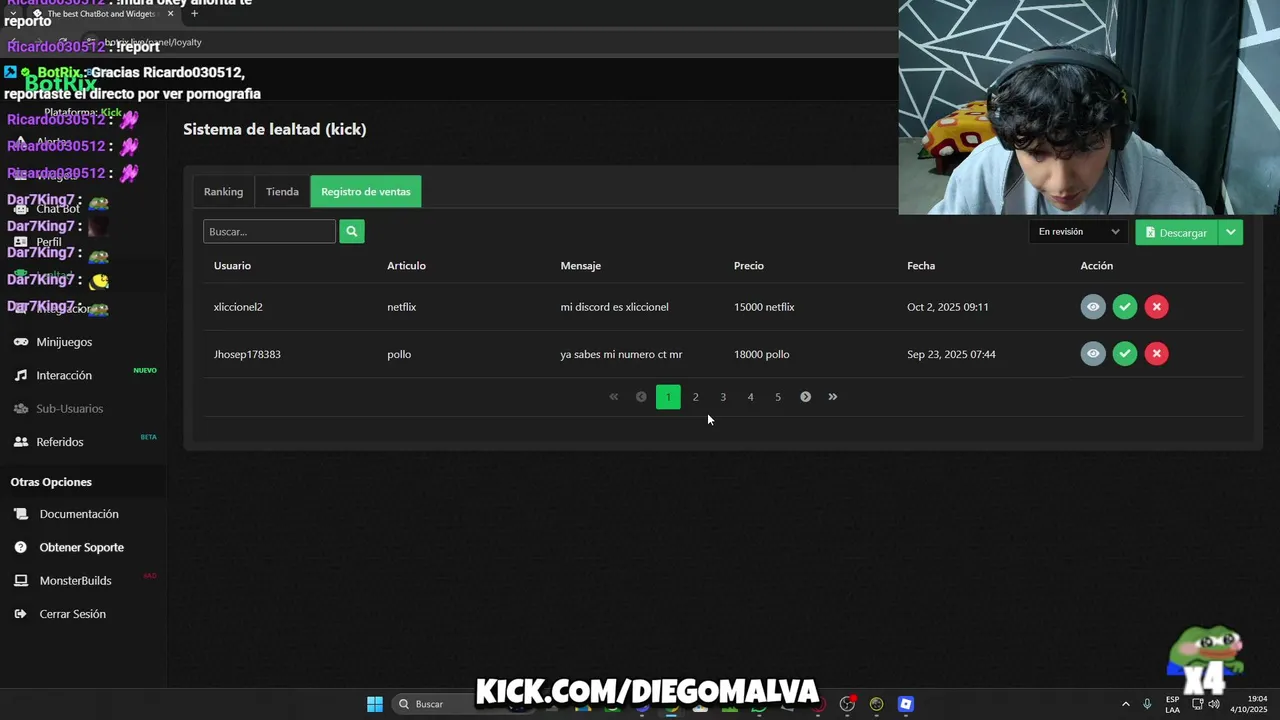1280x720 pixels.
Task: Approve the Jhosep178383 pollo sale
Action: [1125, 353]
